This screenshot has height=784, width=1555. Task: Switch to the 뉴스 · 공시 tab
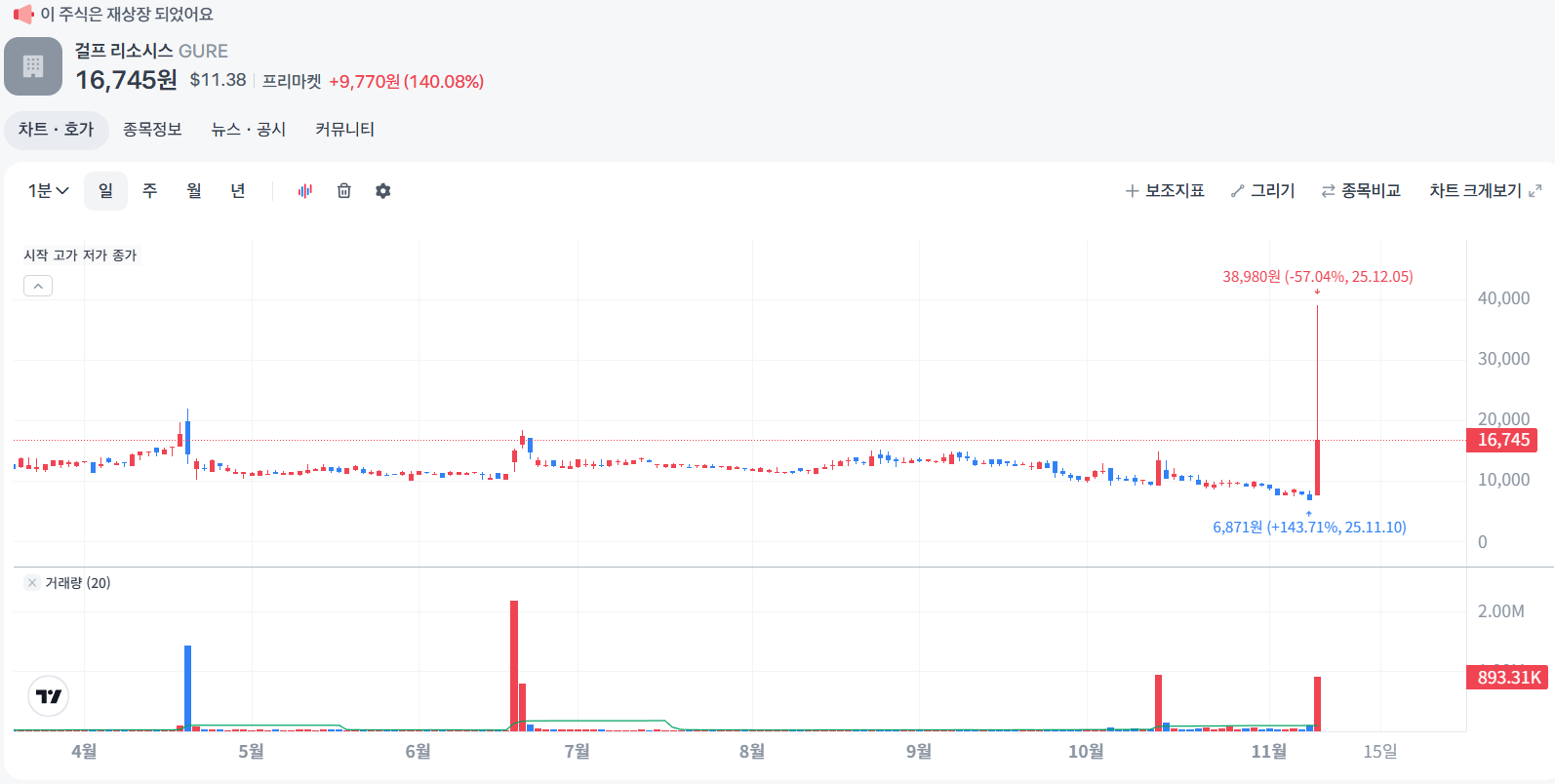point(249,130)
